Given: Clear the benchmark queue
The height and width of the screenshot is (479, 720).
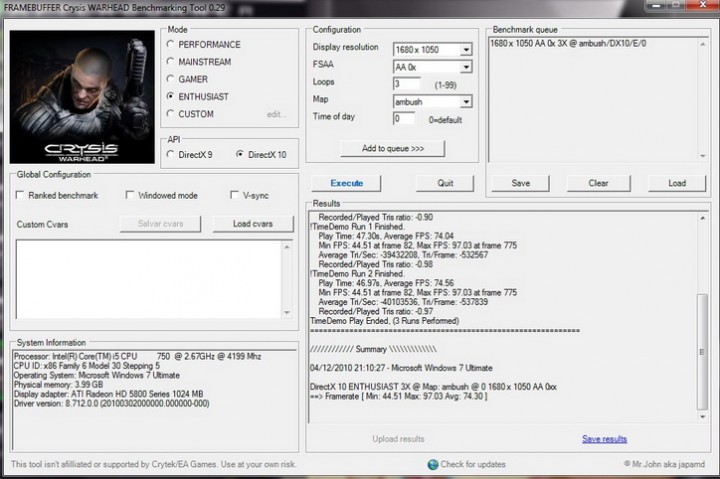Looking at the screenshot, I should [x=598, y=183].
